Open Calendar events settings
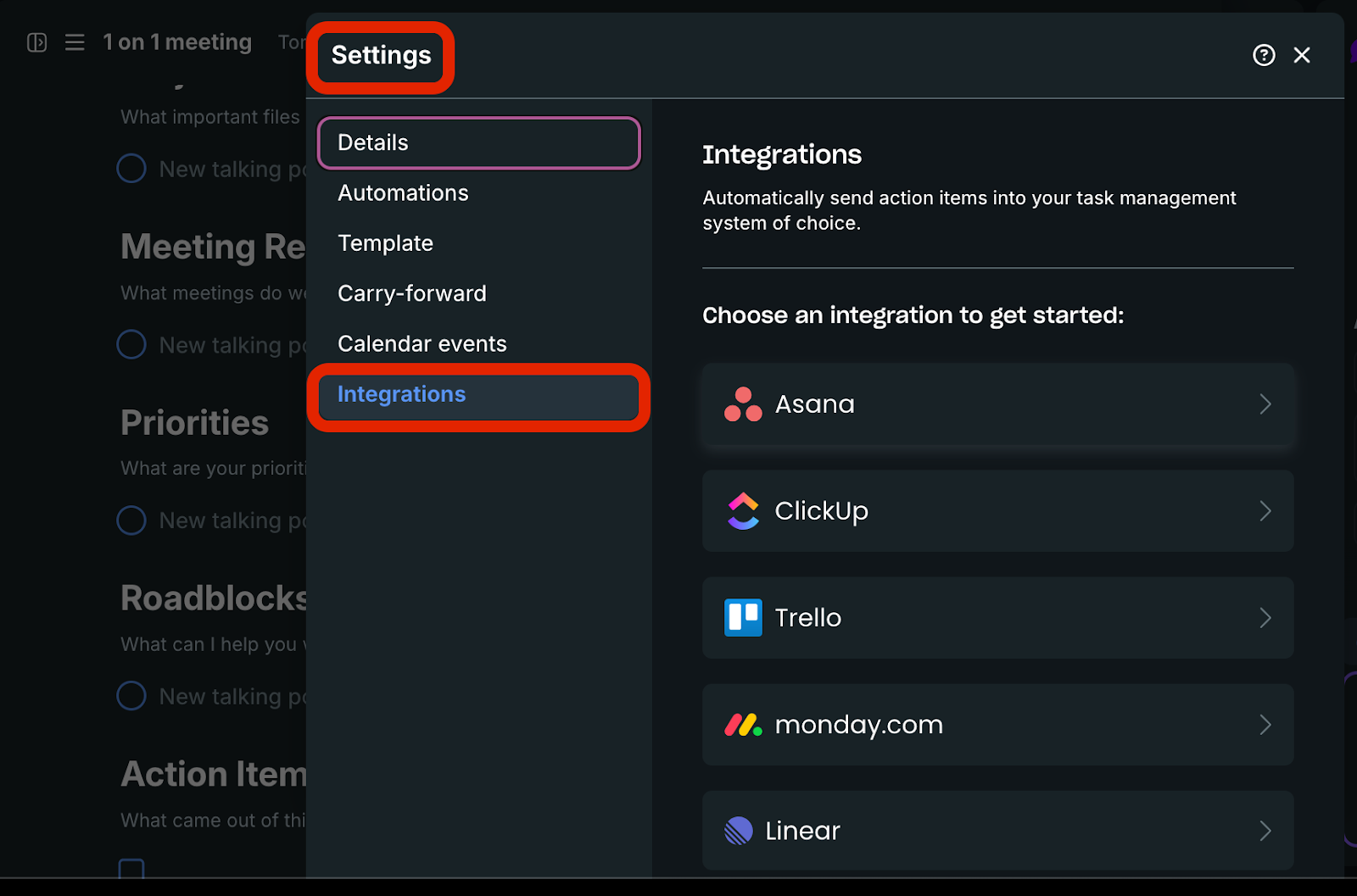The image size is (1357, 896). pyautogui.click(x=422, y=344)
